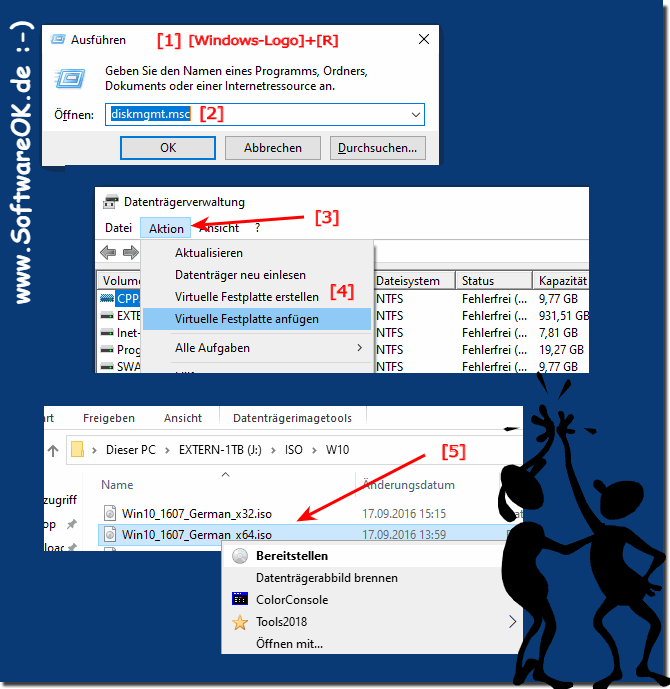This screenshot has width=670, height=689.
Task: Click ISO in the address bar
Action: (x=293, y=450)
